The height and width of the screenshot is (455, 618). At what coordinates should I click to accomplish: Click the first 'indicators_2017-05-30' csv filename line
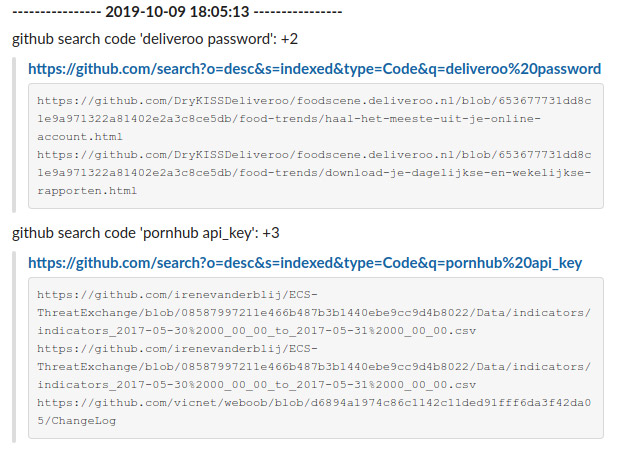click(x=257, y=331)
